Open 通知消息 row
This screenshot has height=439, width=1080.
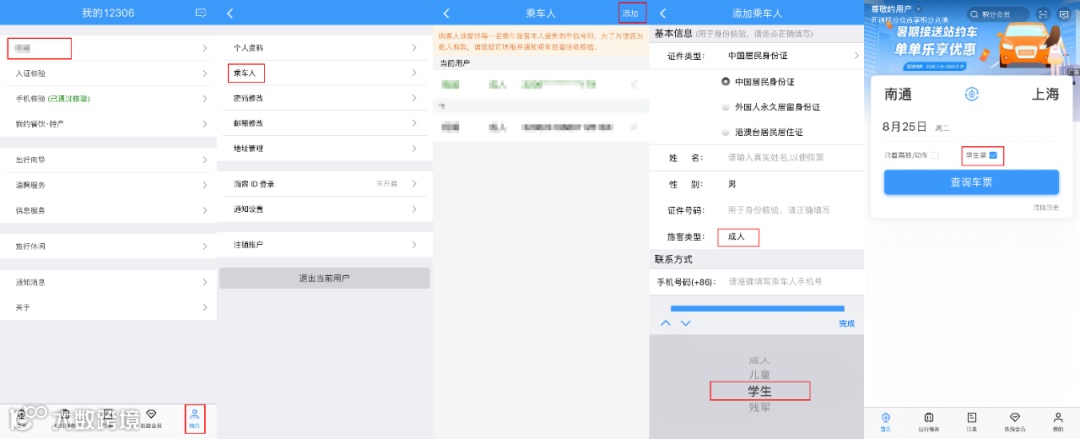(108, 282)
